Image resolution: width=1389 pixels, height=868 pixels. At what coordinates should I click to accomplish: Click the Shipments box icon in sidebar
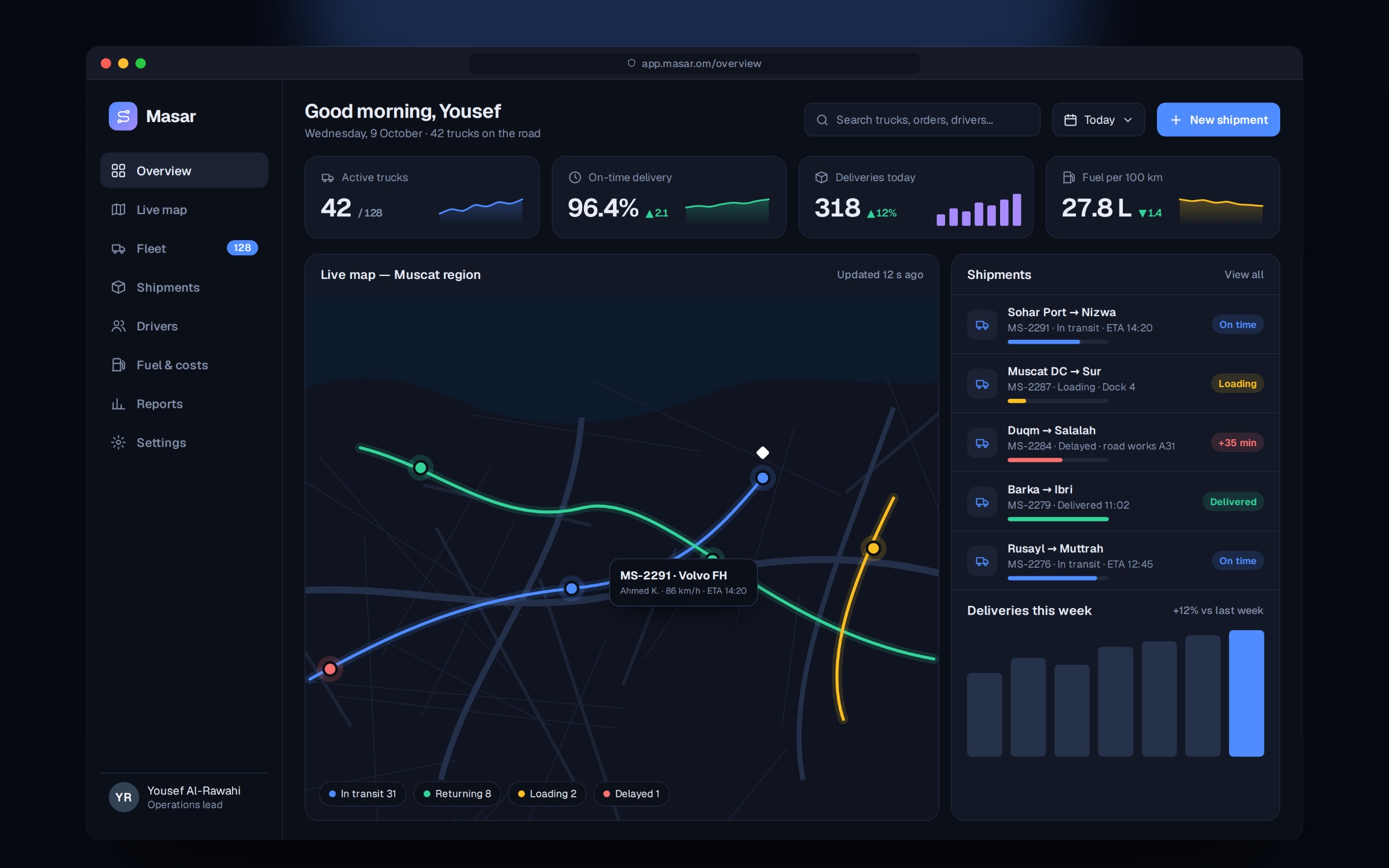tap(118, 287)
